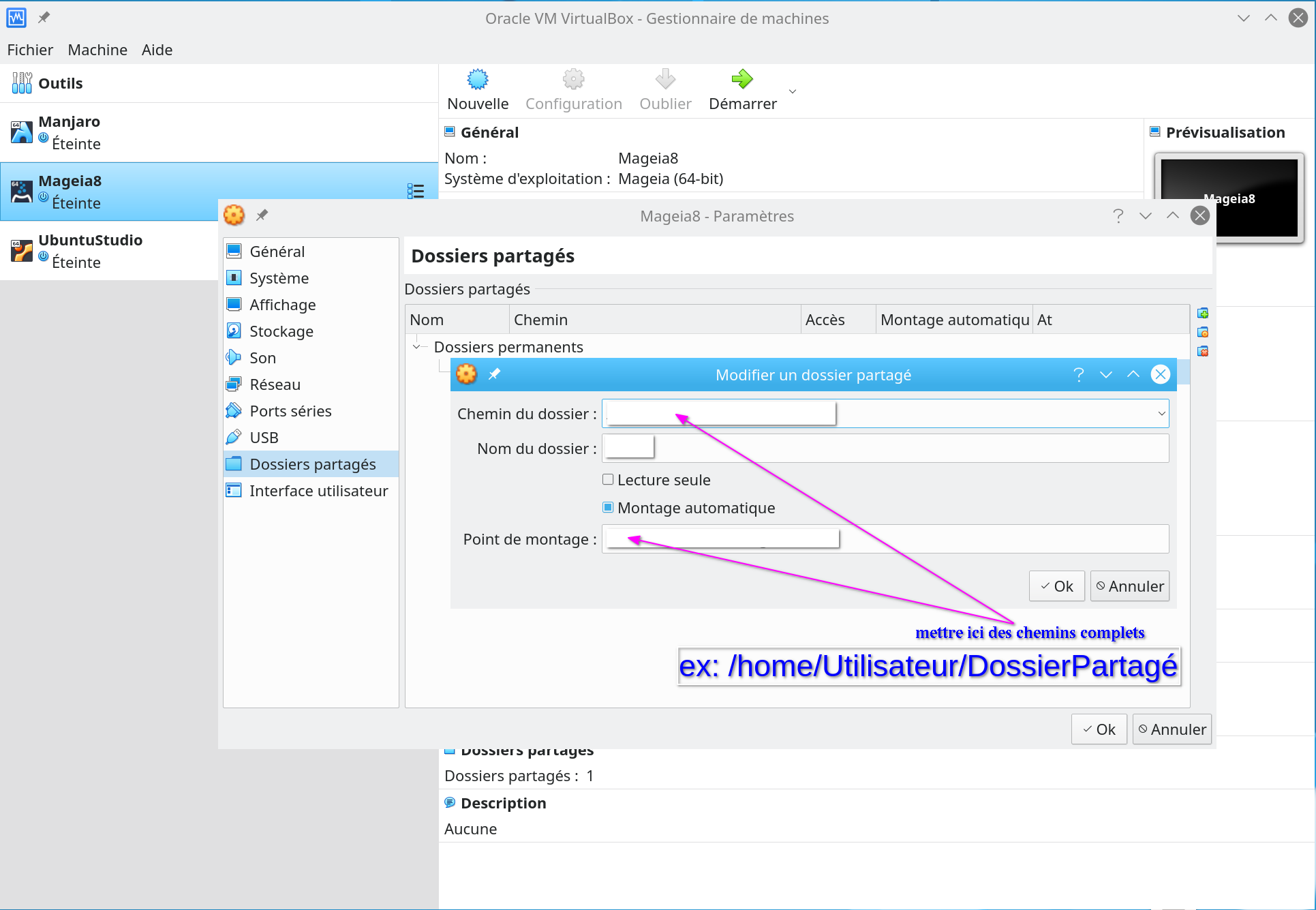Toggle the Montage automatique checkbox
1316x910 pixels.
pyautogui.click(x=608, y=508)
